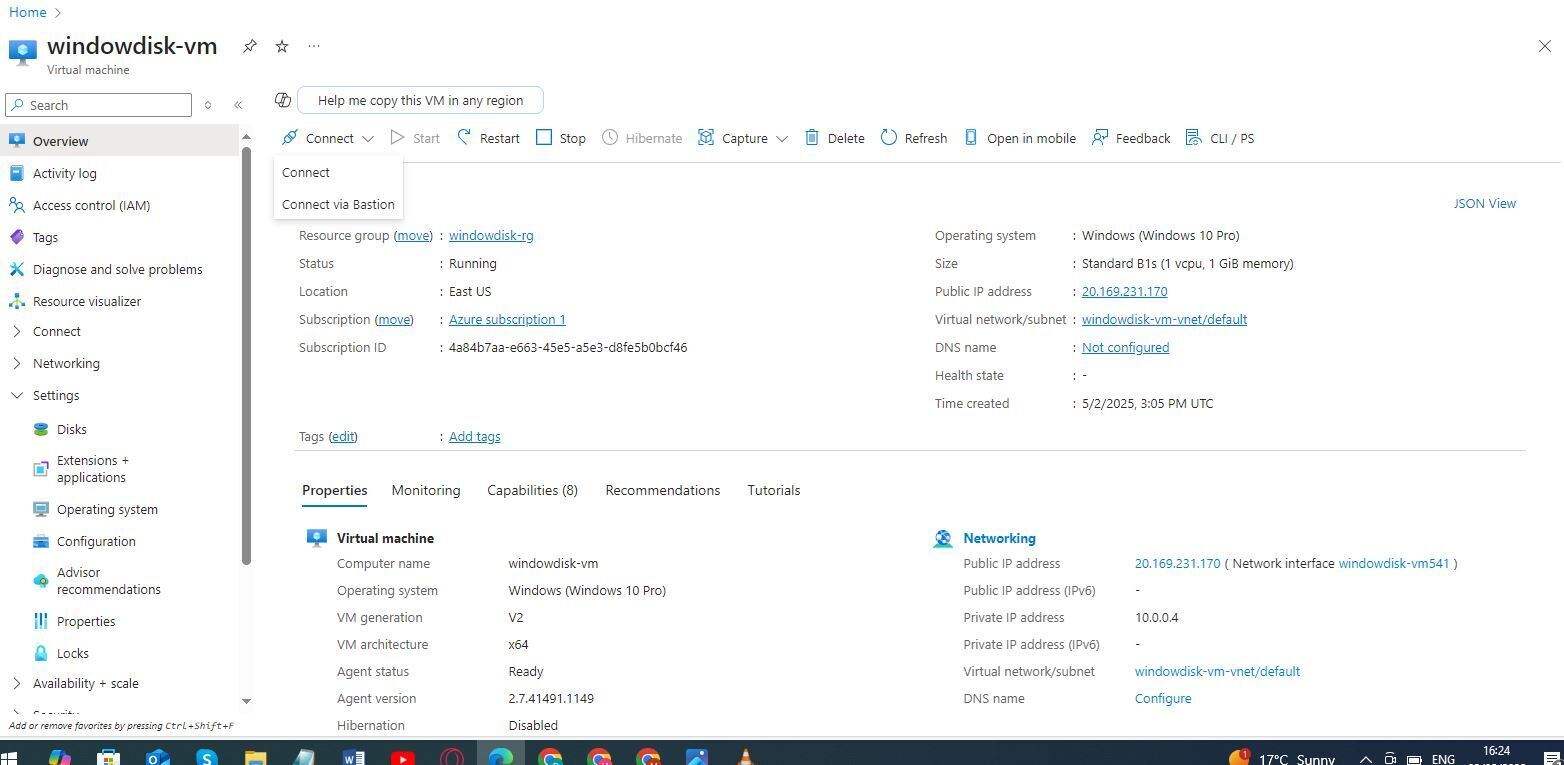The image size is (1564, 765).
Task: Open network interface windowdisk-vm541
Action: click(1393, 563)
